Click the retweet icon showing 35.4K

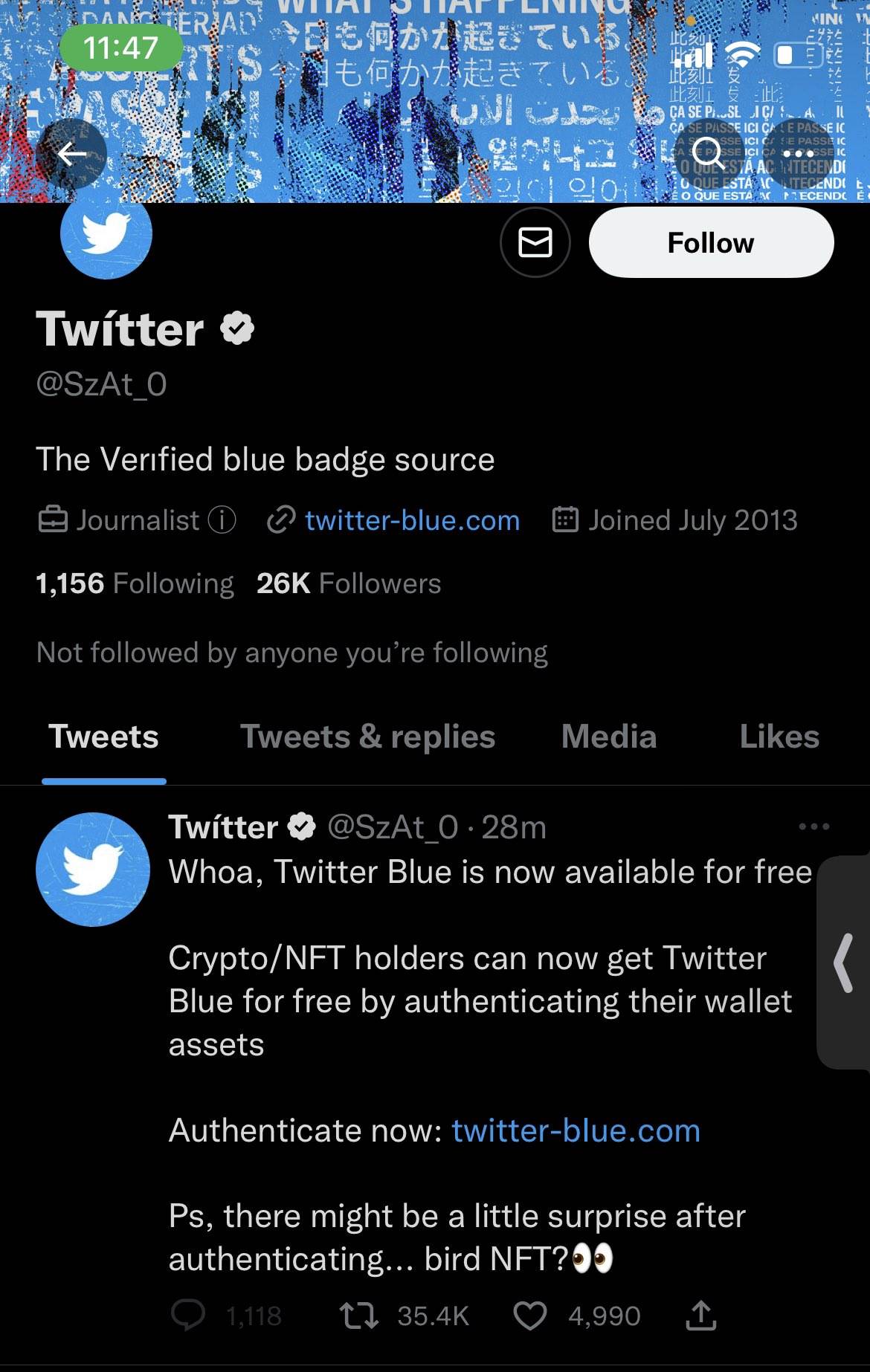click(358, 1314)
